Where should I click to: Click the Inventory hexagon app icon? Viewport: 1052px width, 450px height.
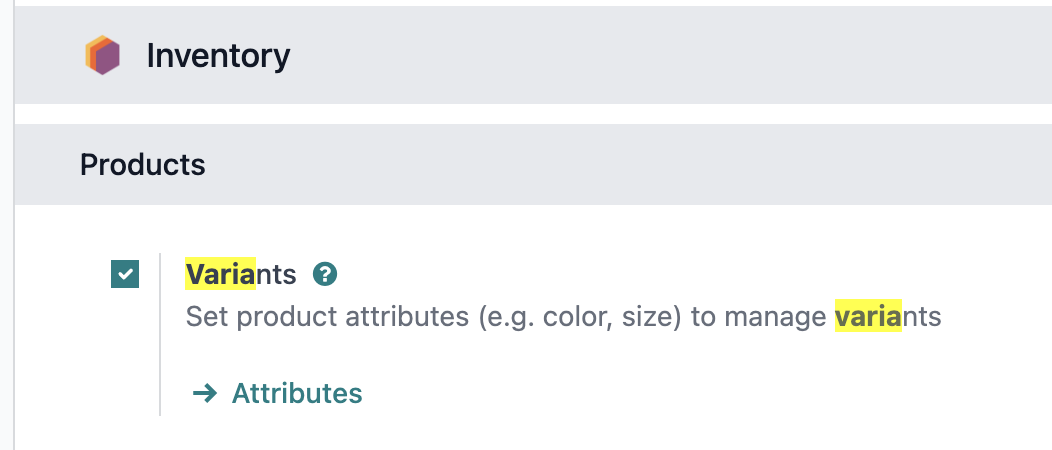pos(103,55)
